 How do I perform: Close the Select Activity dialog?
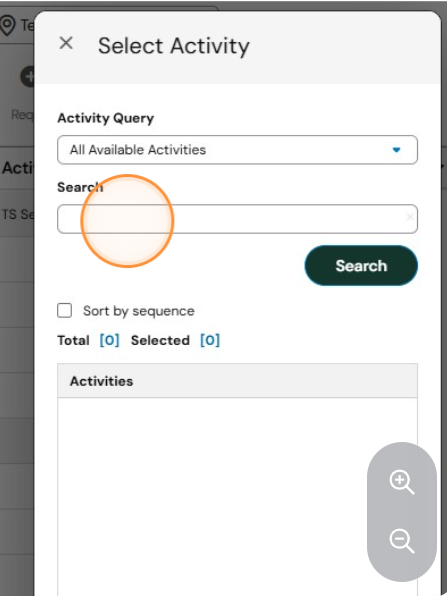(66, 43)
